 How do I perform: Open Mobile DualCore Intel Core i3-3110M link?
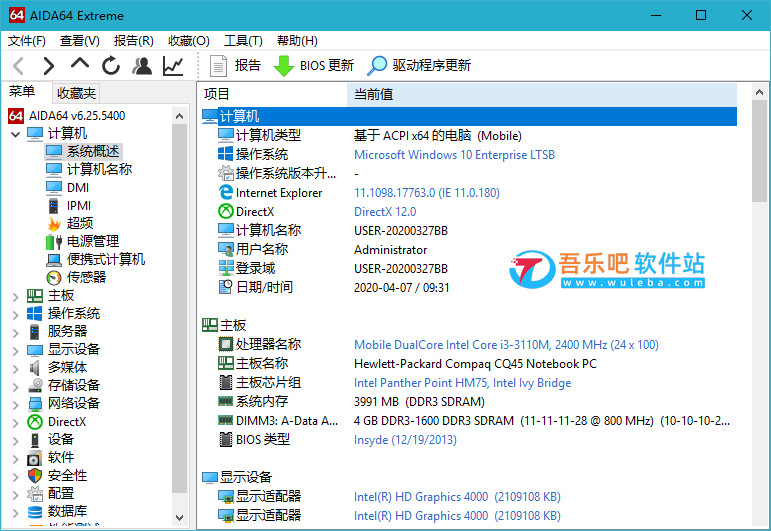pyautogui.click(x=506, y=345)
